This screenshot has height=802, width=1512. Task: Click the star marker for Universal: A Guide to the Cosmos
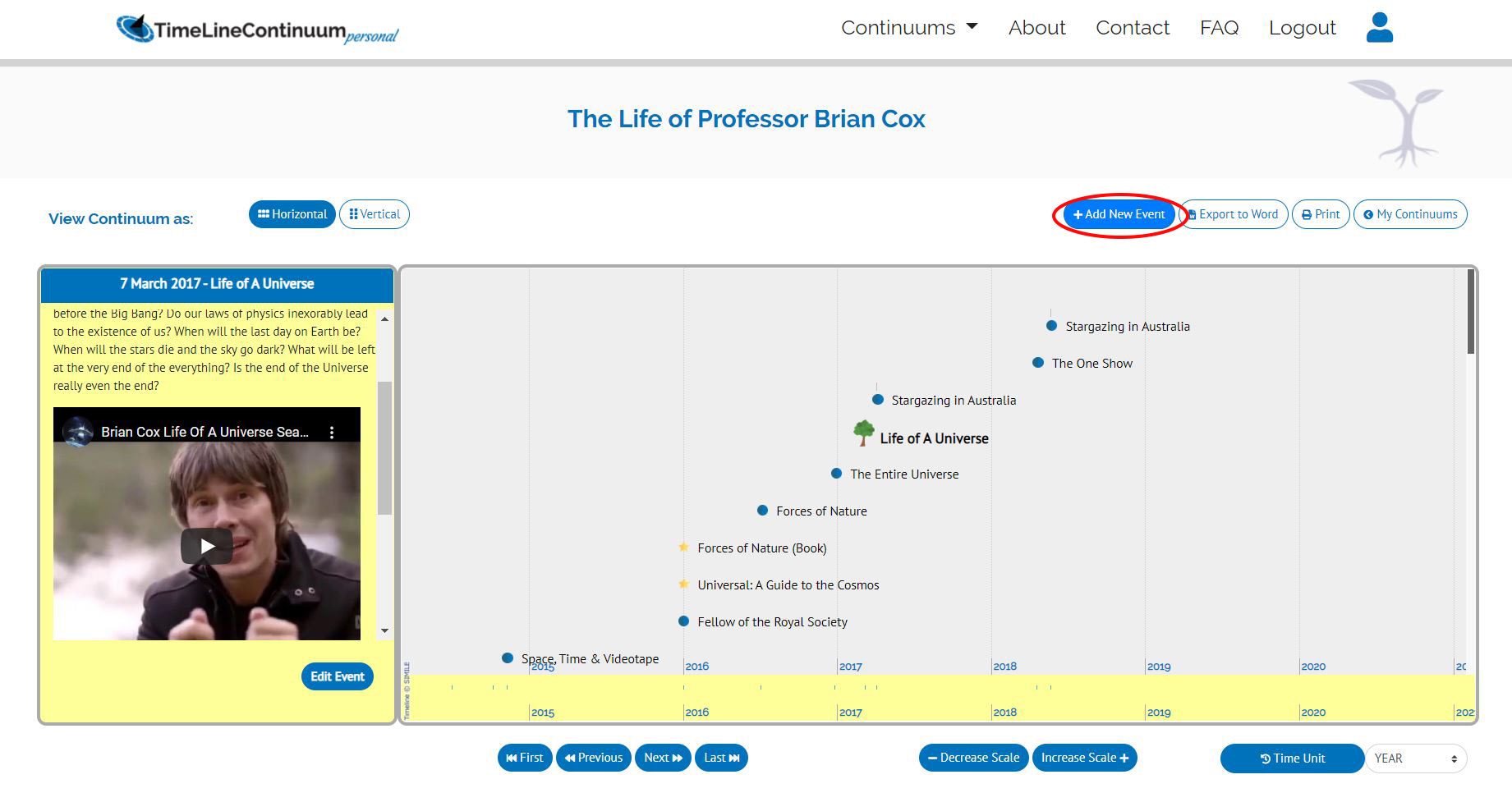683,584
